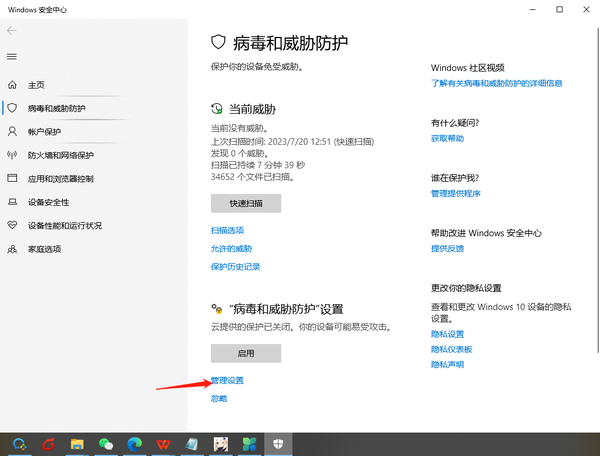
Task: View 保护历史记录 protection history
Action: 235,267
